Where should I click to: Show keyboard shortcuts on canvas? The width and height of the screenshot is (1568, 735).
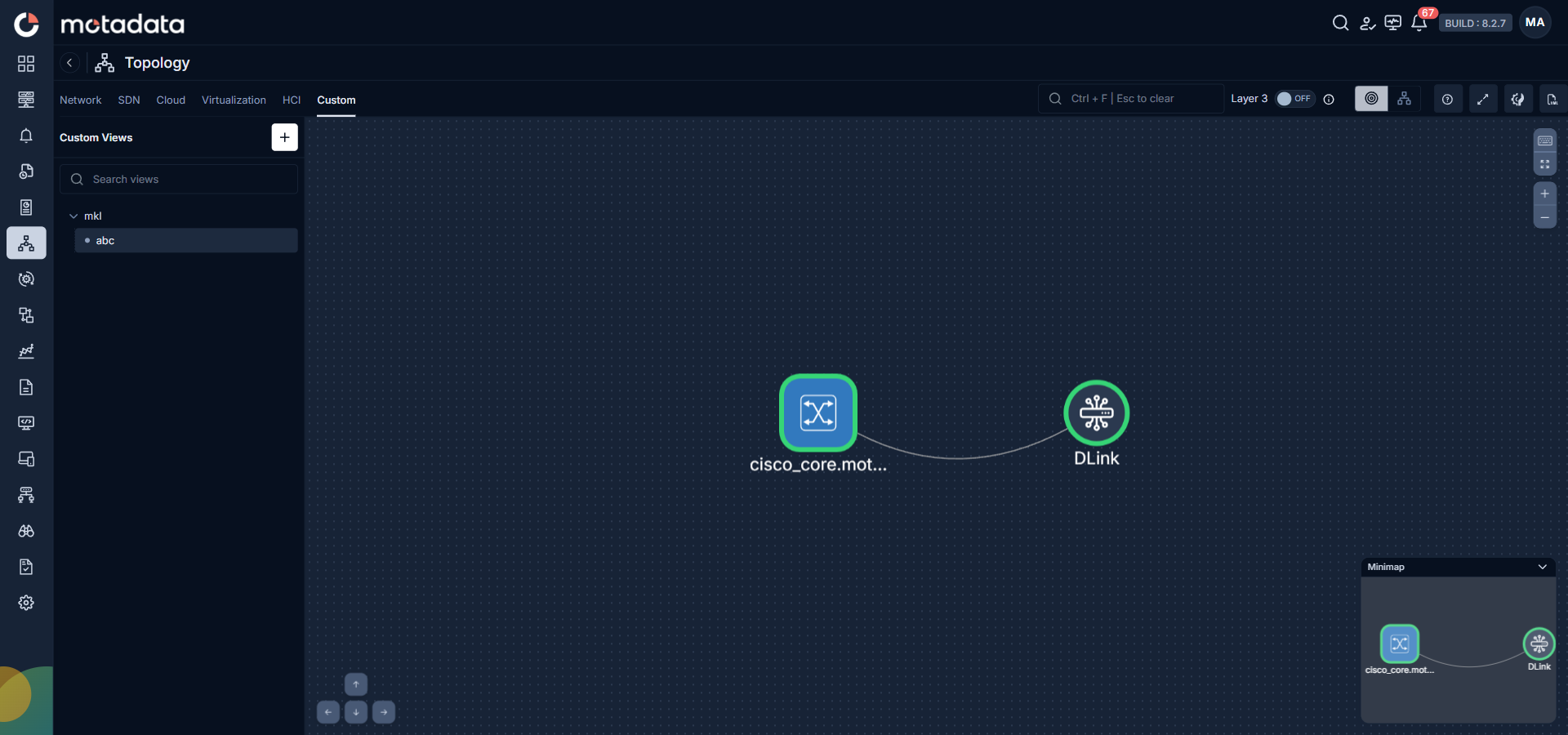coord(1544,140)
